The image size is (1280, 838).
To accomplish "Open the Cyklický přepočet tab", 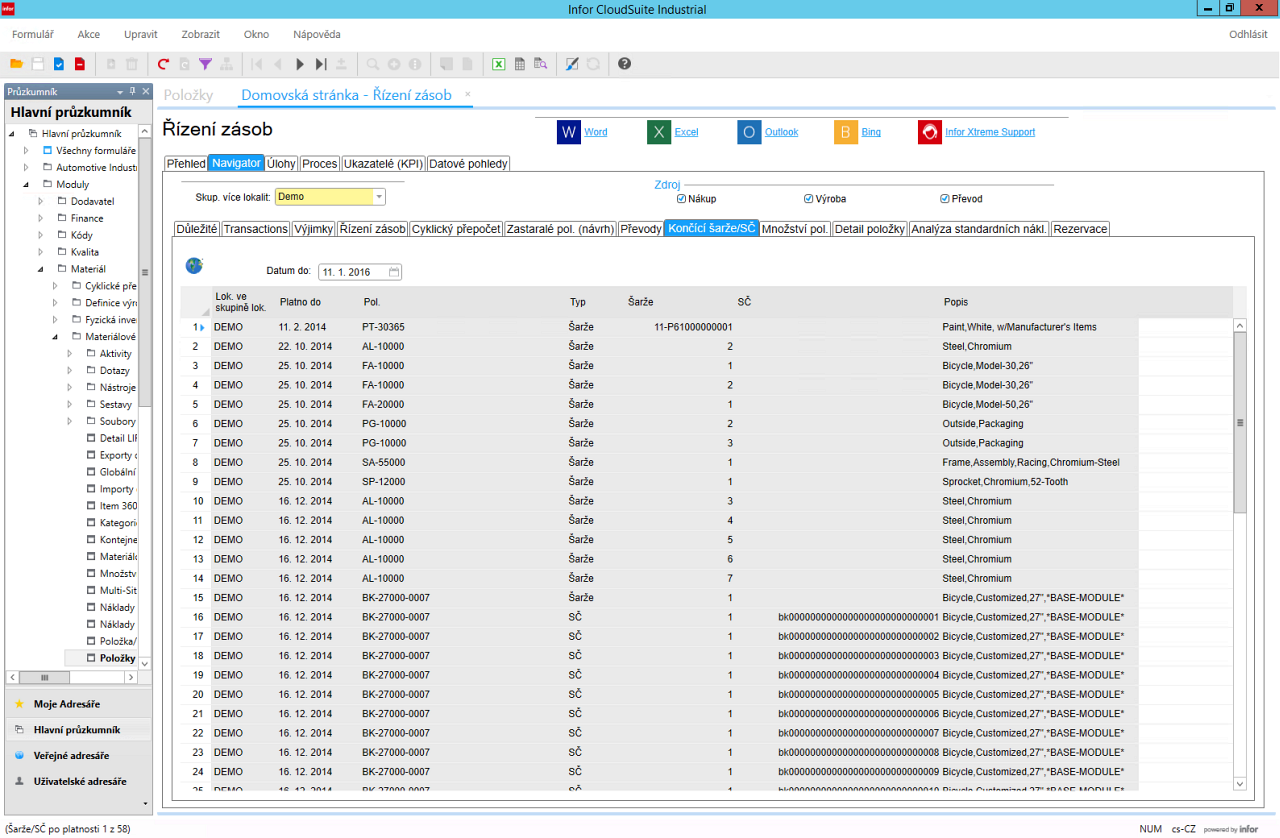I will (x=456, y=229).
